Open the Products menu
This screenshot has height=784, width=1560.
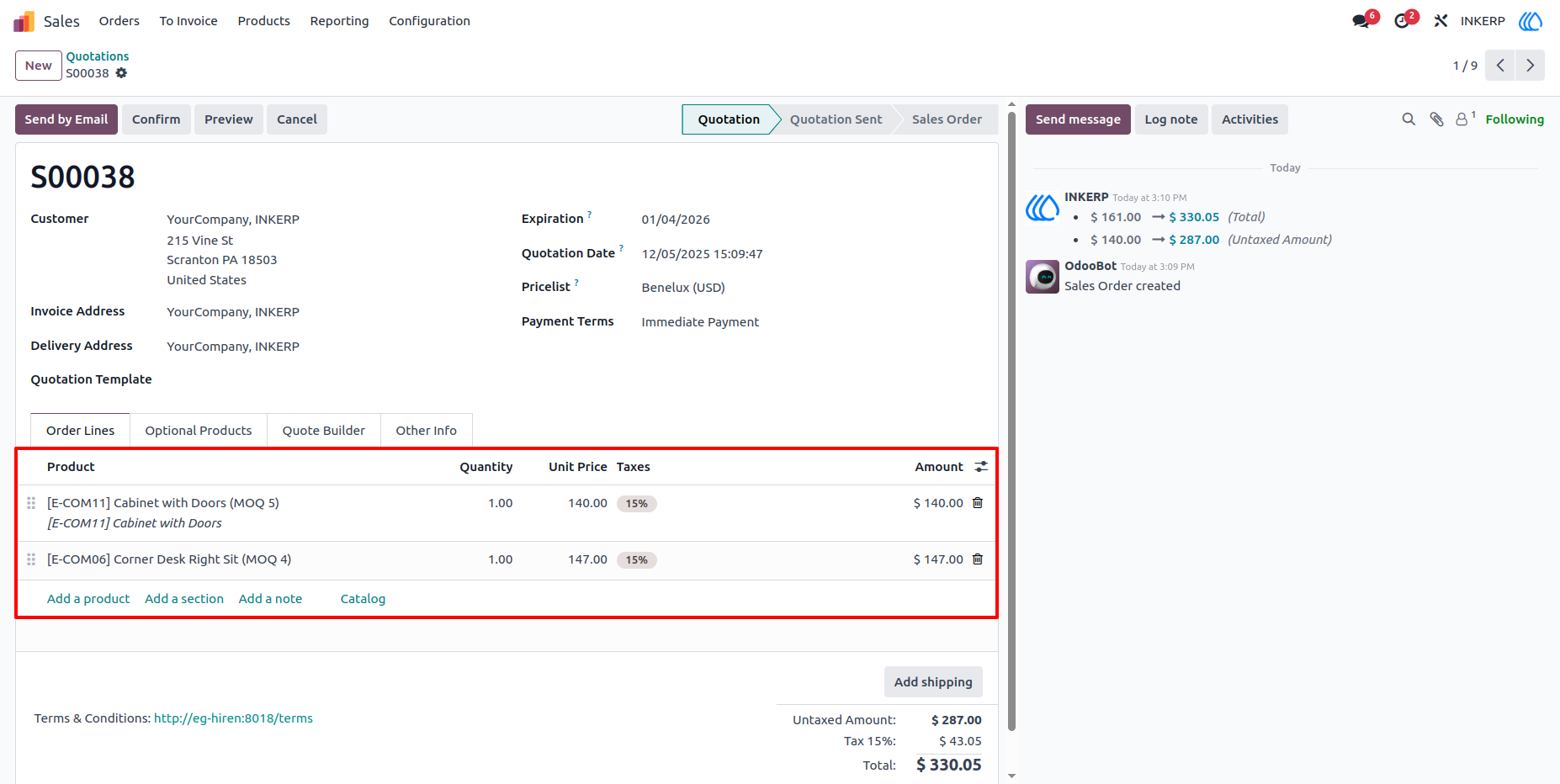coord(264,21)
